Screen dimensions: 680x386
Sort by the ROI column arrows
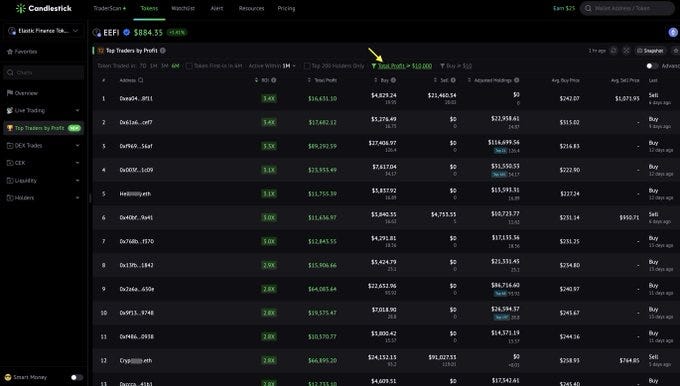[x=256, y=80]
